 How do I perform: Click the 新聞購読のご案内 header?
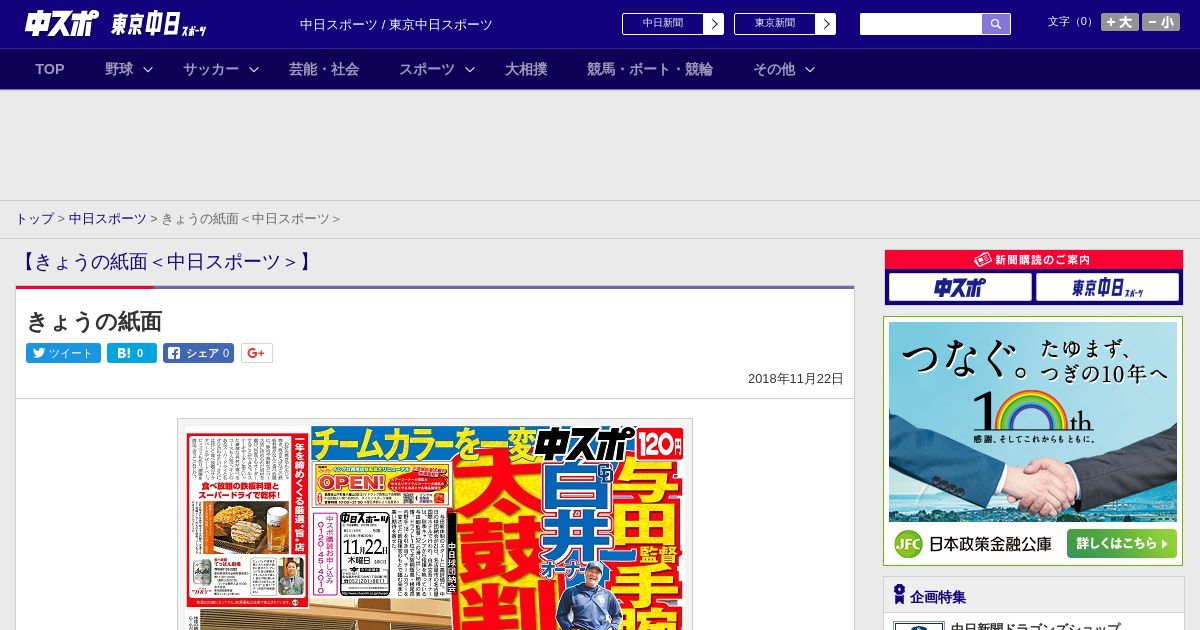1034,260
